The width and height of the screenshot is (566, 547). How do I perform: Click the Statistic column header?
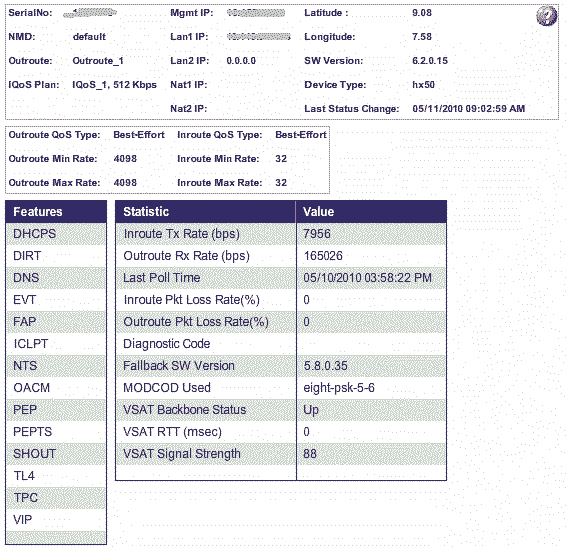[205, 212]
